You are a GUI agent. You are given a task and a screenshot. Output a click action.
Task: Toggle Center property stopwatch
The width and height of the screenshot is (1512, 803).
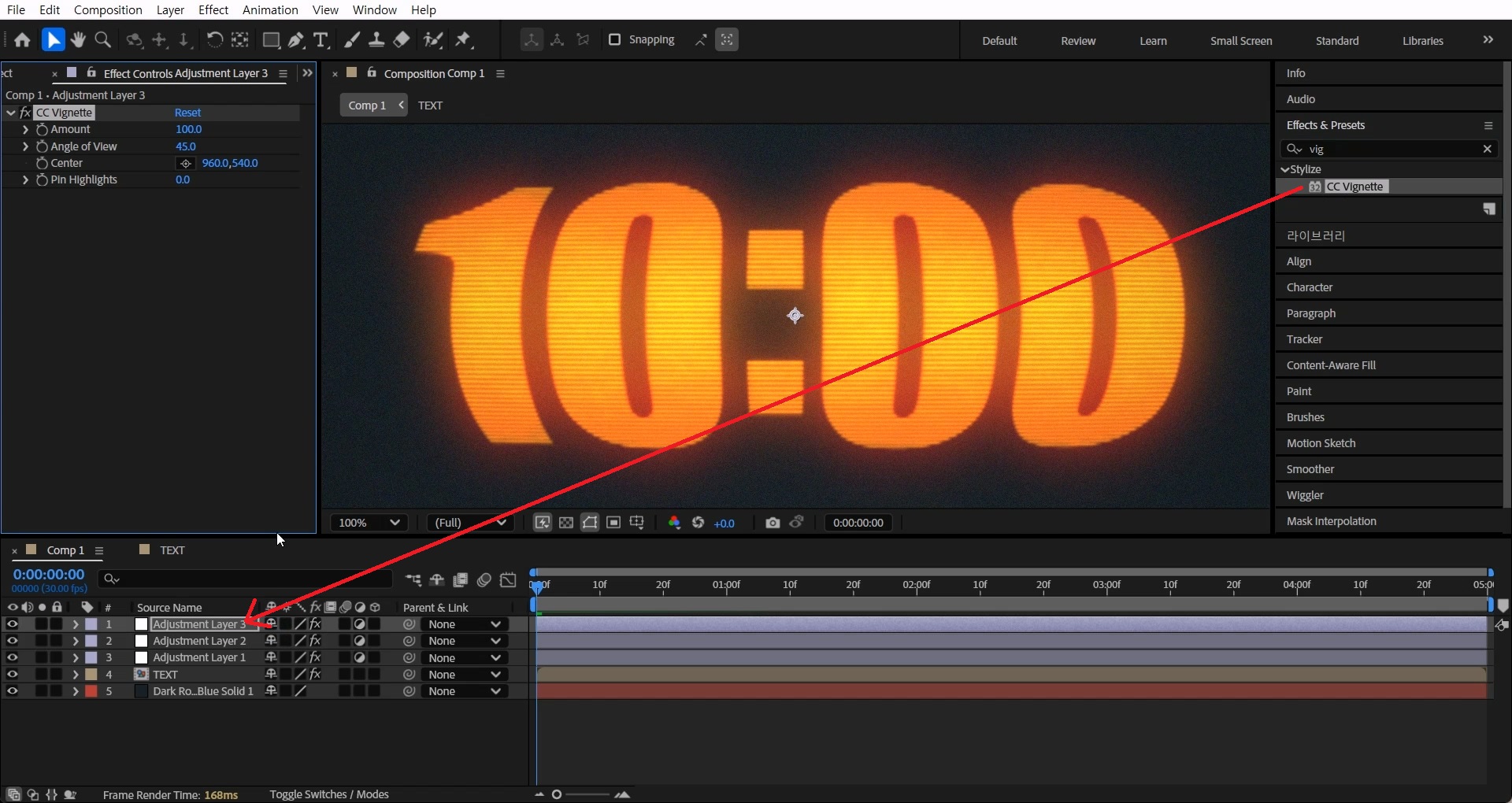pos(42,163)
